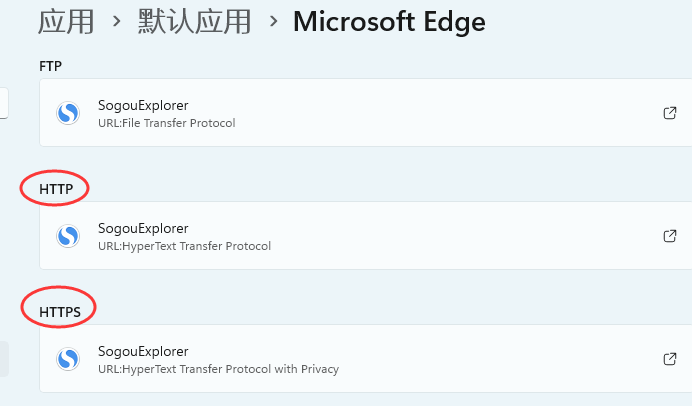Go back to 应用 breadcrumb

pyautogui.click(x=66, y=22)
